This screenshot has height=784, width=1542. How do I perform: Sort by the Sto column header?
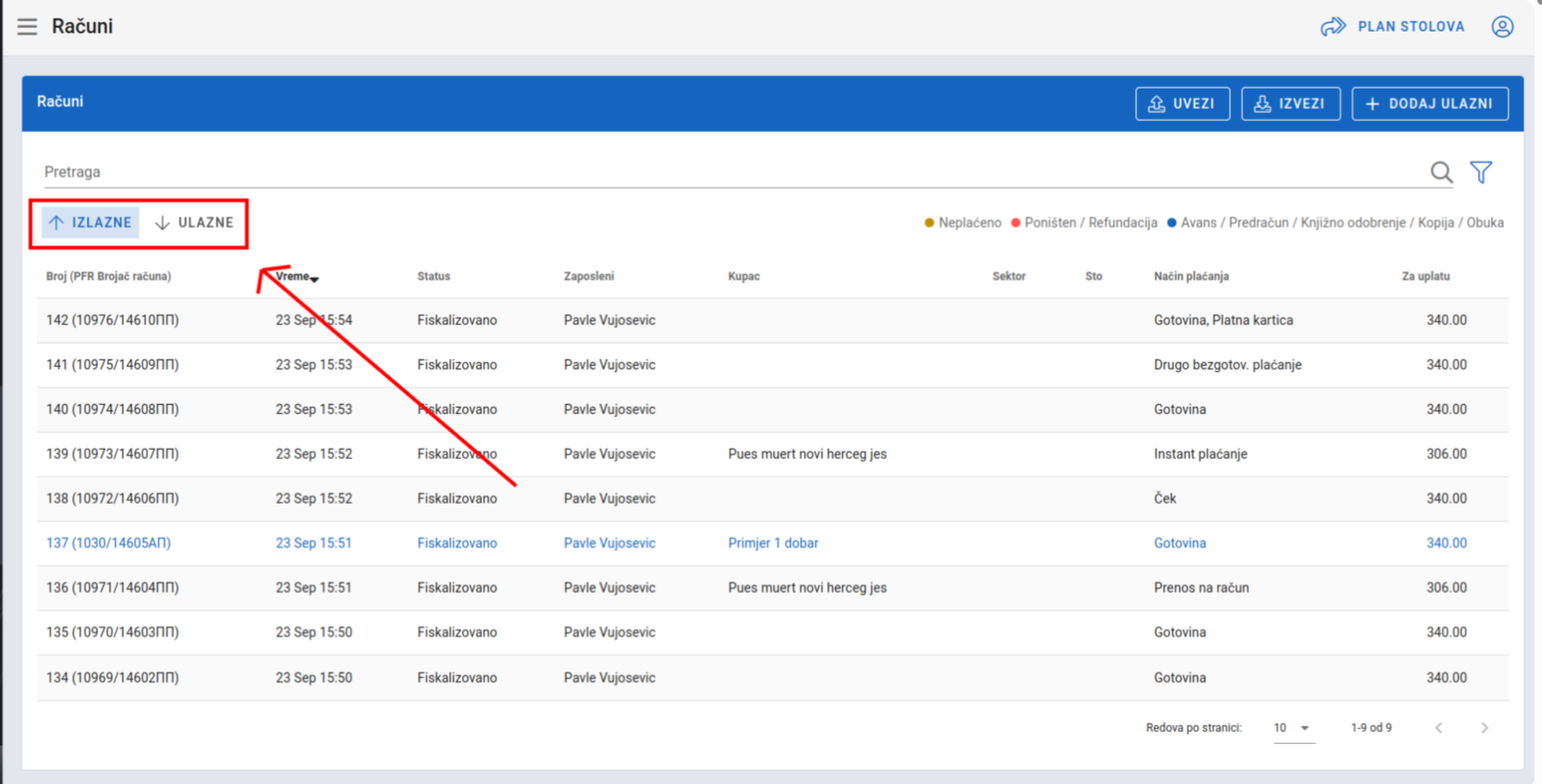1094,277
